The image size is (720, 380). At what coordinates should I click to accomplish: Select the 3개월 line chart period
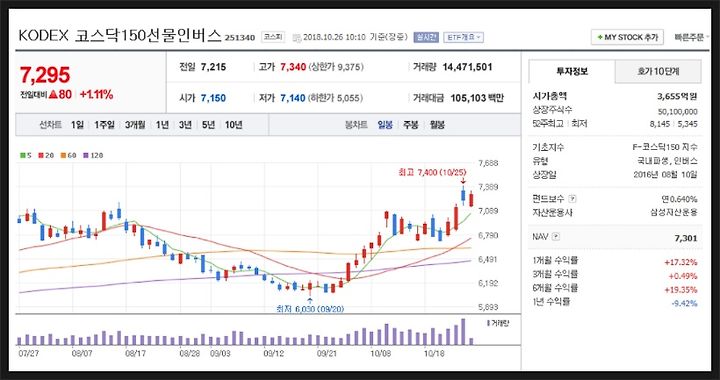(x=135, y=125)
